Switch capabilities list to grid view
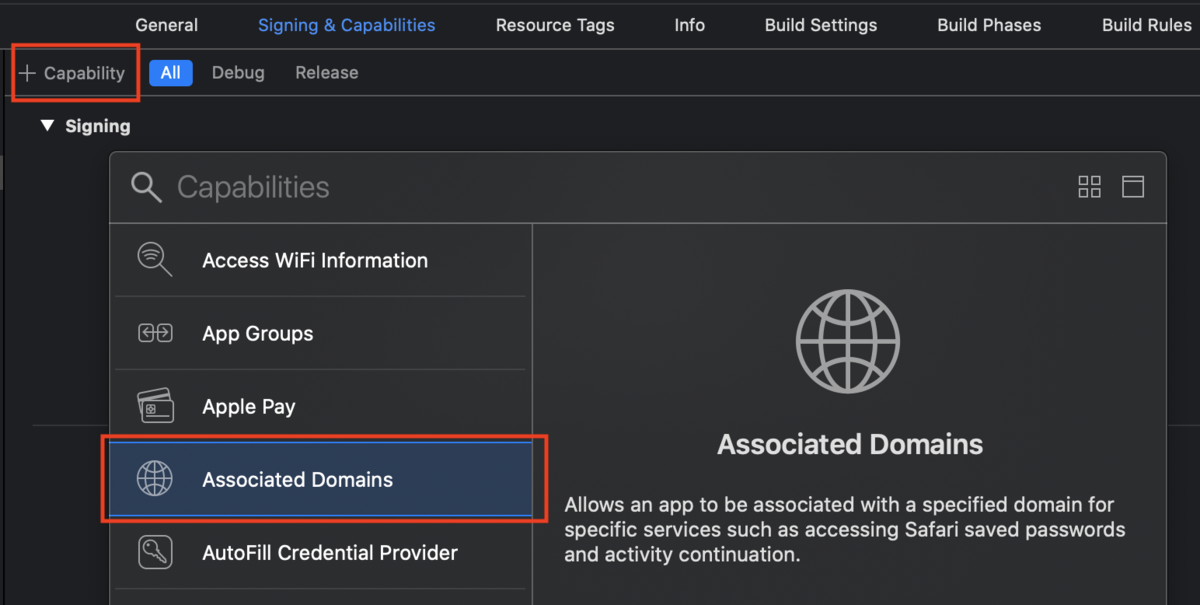Viewport: 1200px width, 605px height. 1089,187
